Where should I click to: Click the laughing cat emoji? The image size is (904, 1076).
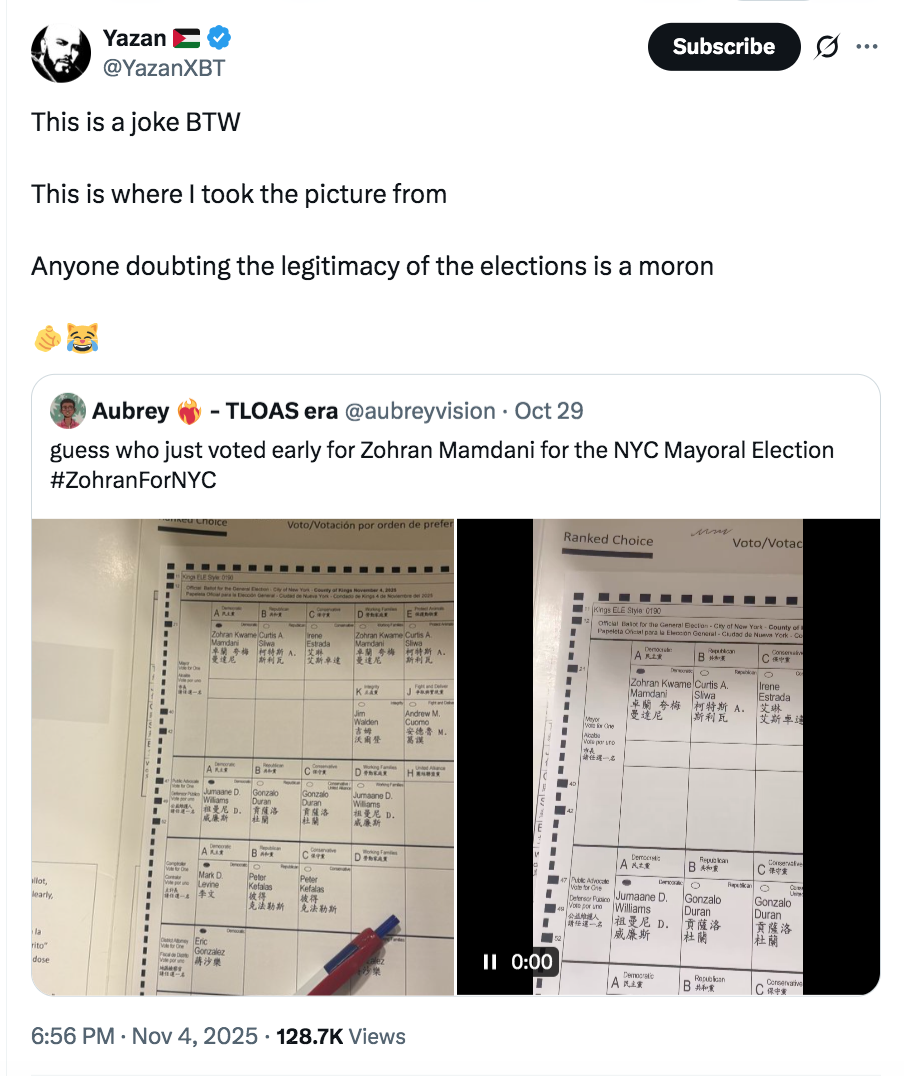point(82,339)
